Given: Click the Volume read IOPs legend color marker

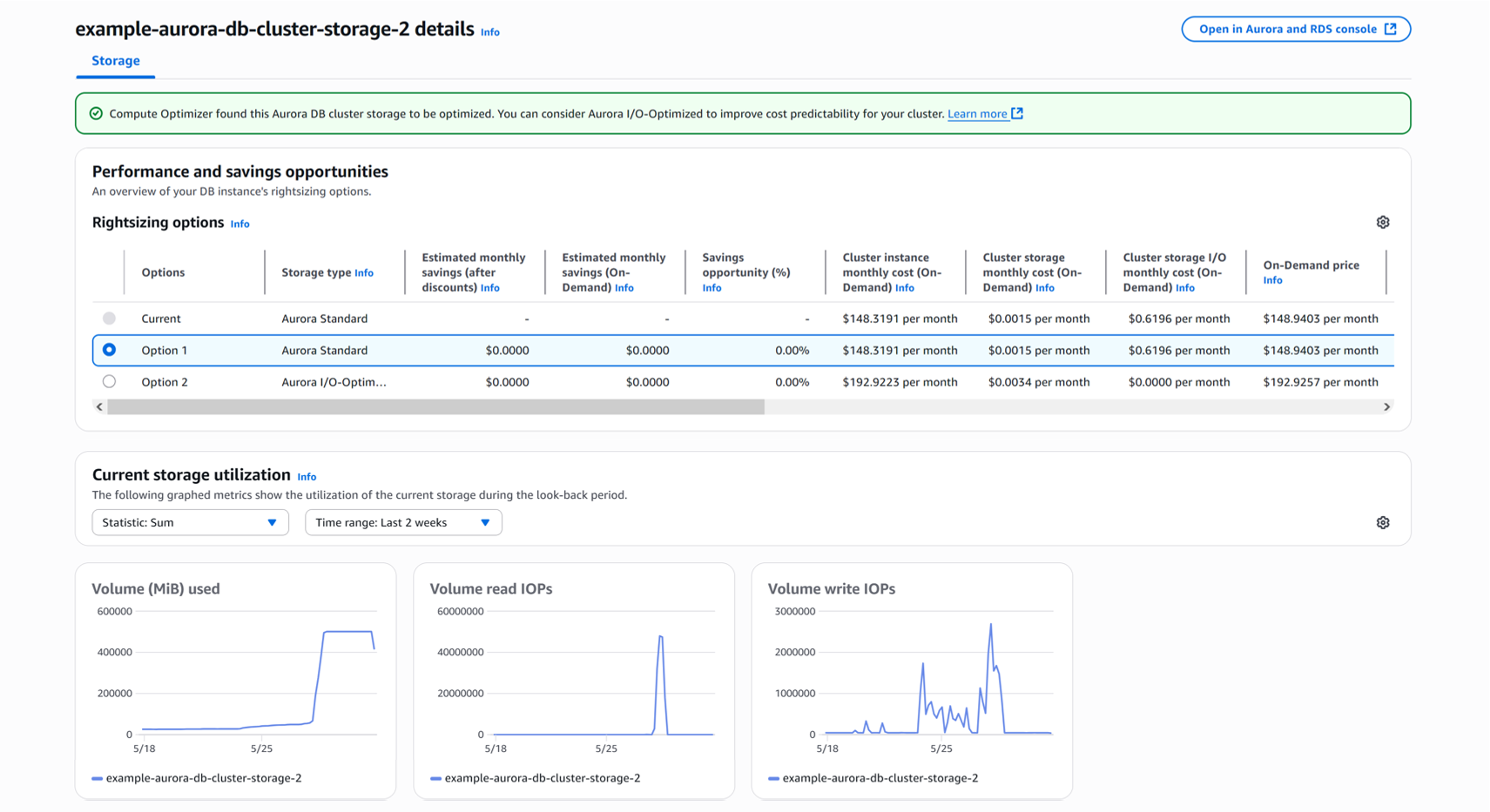Looking at the screenshot, I should pos(435,779).
